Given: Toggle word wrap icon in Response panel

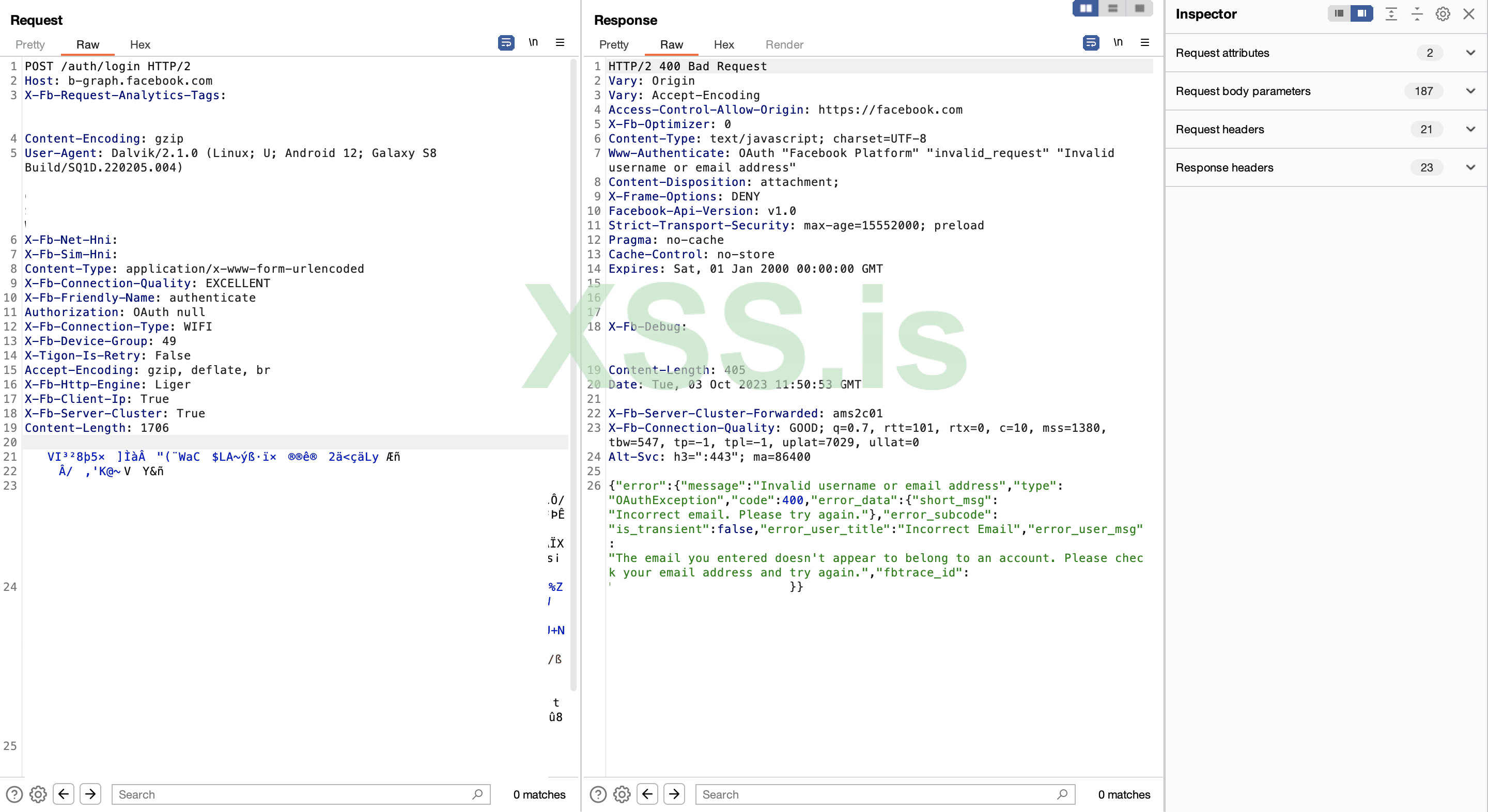Looking at the screenshot, I should [1091, 43].
